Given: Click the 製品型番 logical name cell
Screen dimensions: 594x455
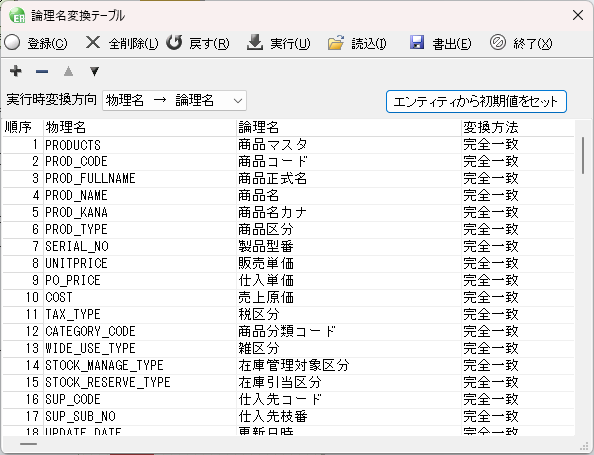Looking at the screenshot, I should tap(349, 247).
